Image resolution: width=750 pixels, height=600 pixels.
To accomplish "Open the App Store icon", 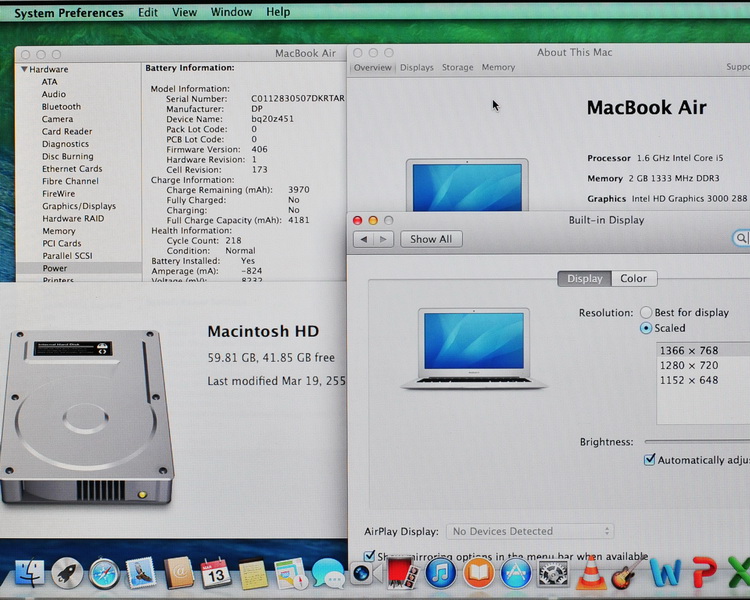I will click(515, 573).
